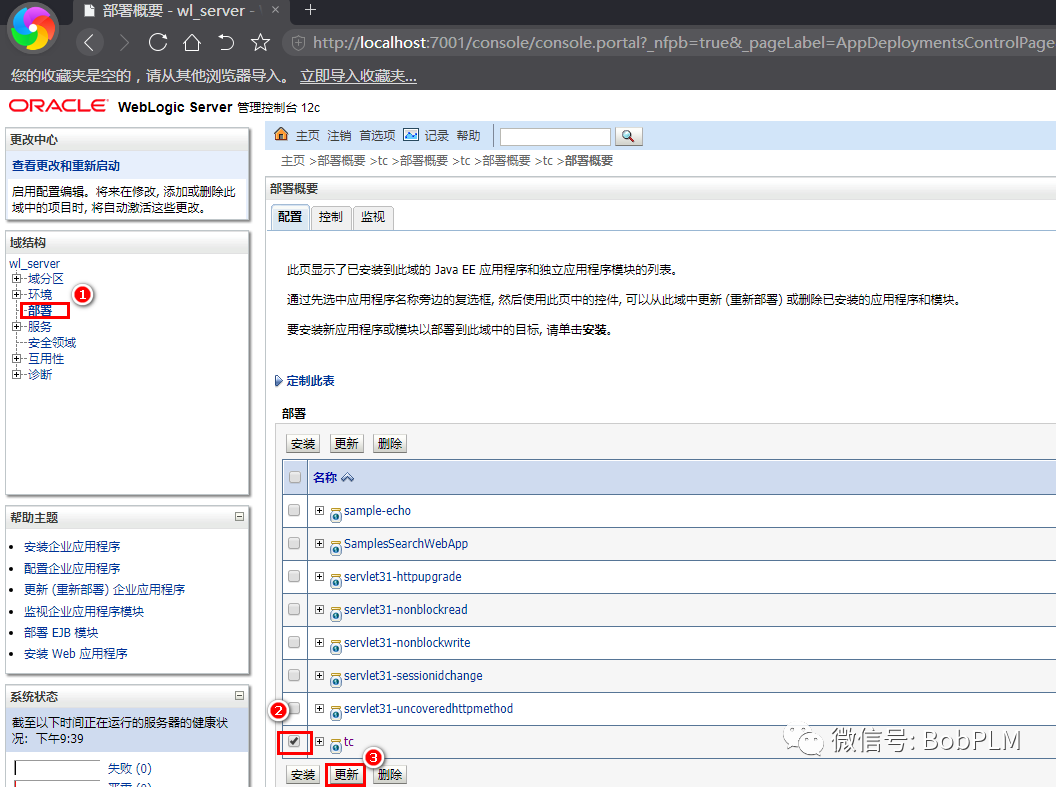Expand the 域分区 tree node
Image resolution: width=1056 pixels, height=787 pixels.
click(x=16, y=278)
